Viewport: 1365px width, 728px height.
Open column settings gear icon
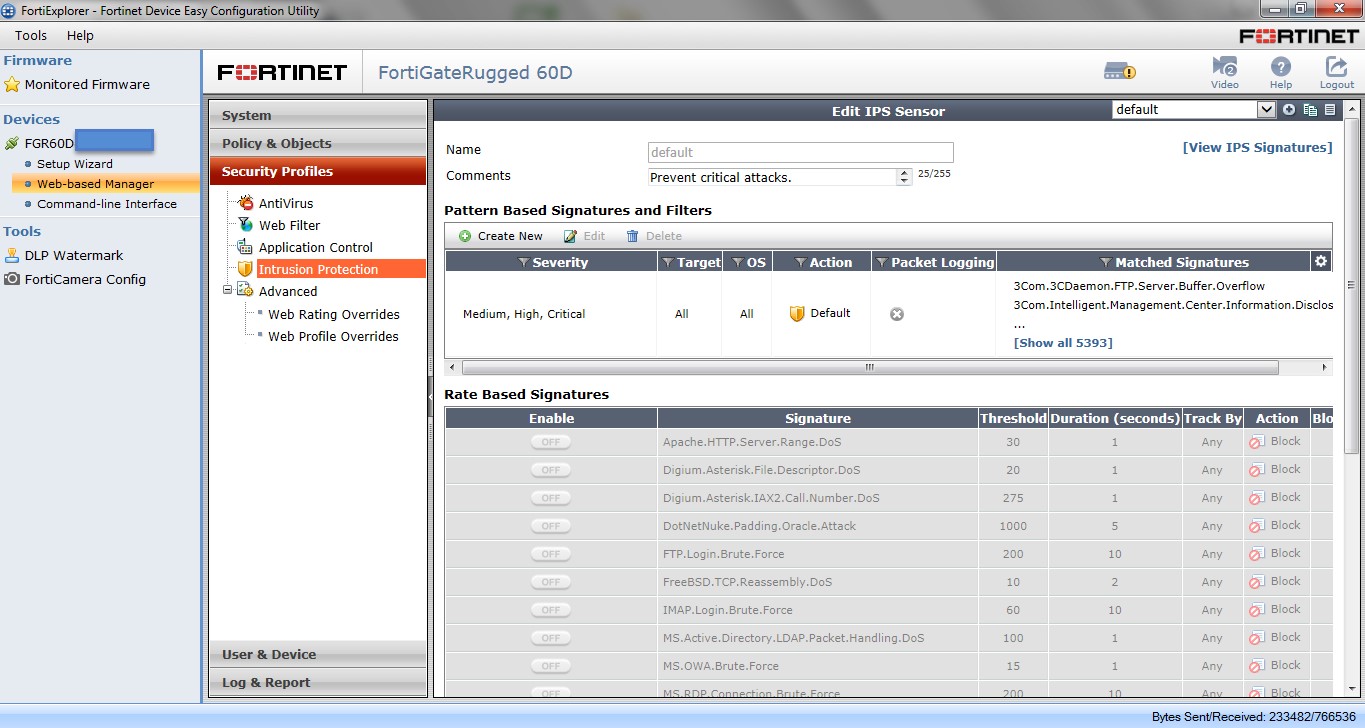pyautogui.click(x=1321, y=261)
